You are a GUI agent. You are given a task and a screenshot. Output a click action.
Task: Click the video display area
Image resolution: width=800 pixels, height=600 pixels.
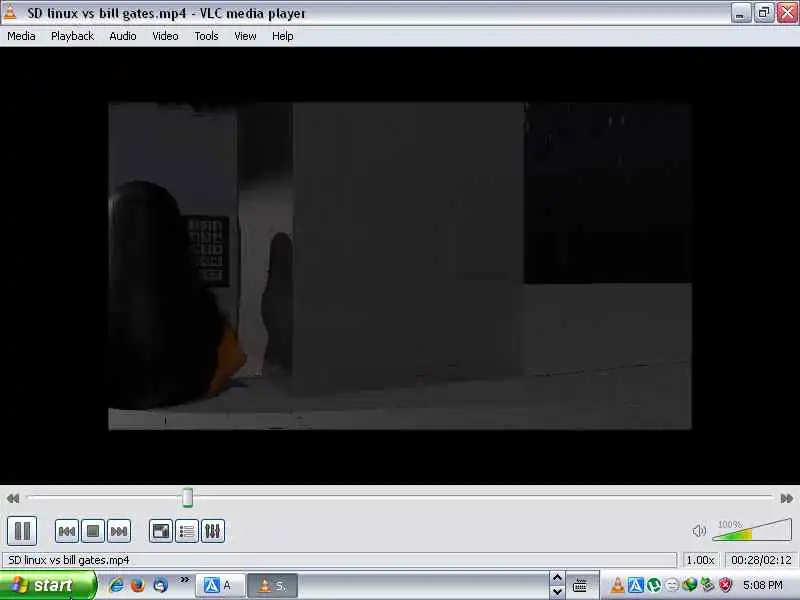coord(400,266)
